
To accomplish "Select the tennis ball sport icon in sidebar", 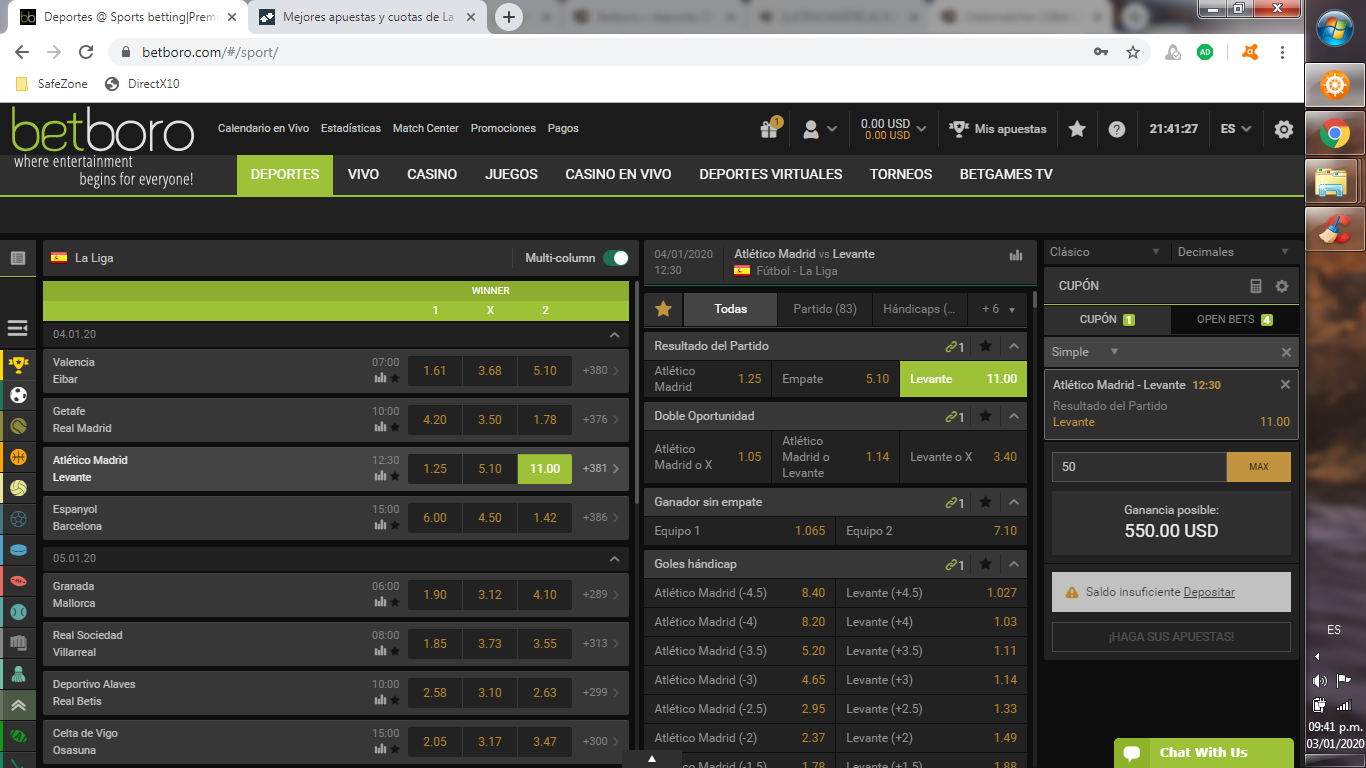I will [x=18, y=426].
